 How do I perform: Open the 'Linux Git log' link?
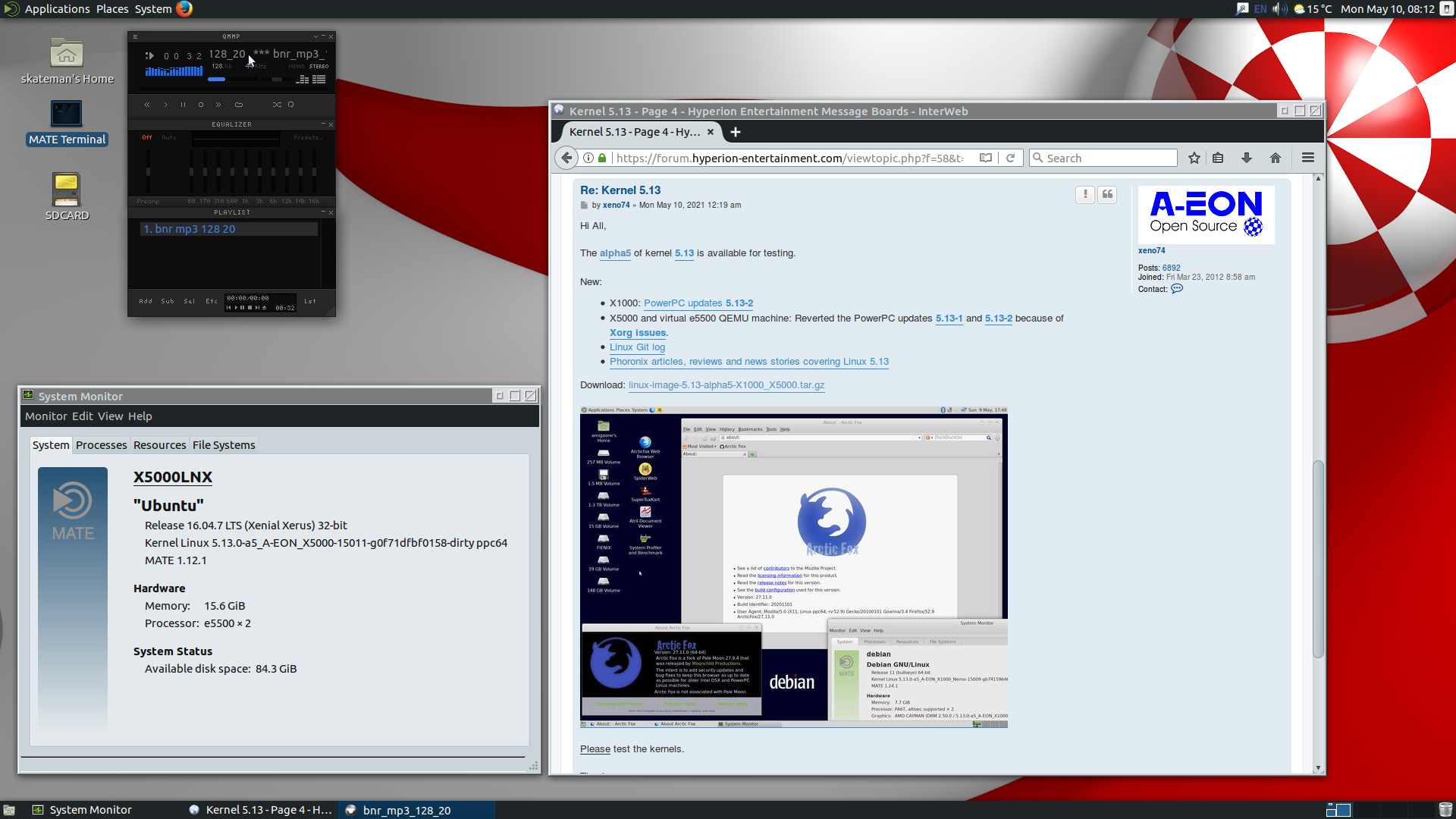pyautogui.click(x=637, y=347)
